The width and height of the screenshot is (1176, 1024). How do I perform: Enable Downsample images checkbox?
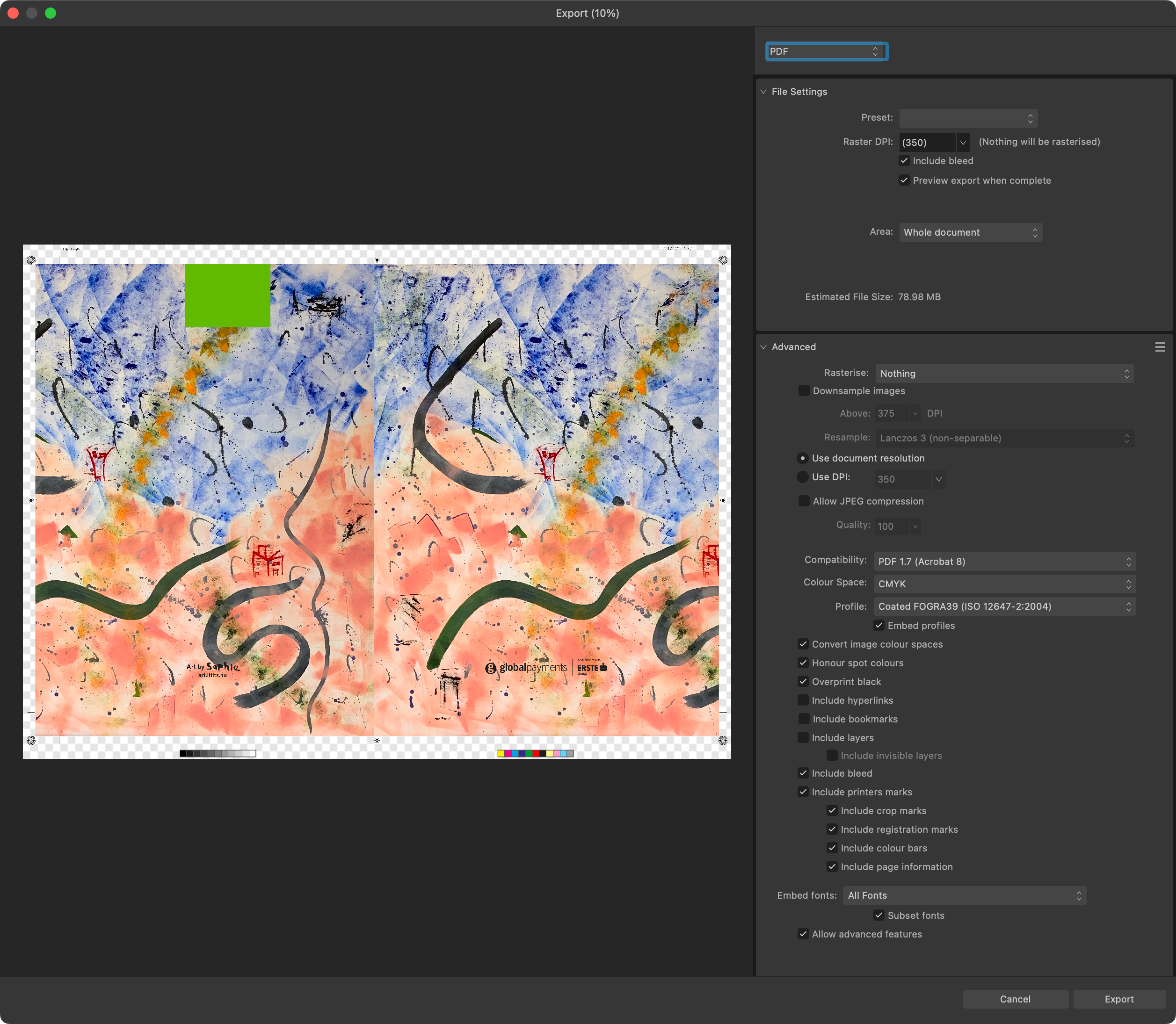803,391
